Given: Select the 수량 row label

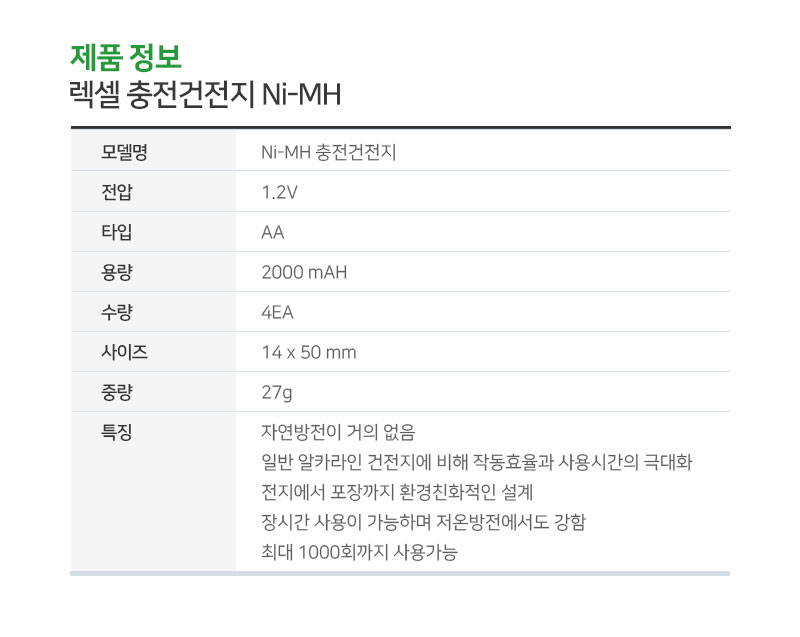Looking at the screenshot, I should tap(117, 312).
